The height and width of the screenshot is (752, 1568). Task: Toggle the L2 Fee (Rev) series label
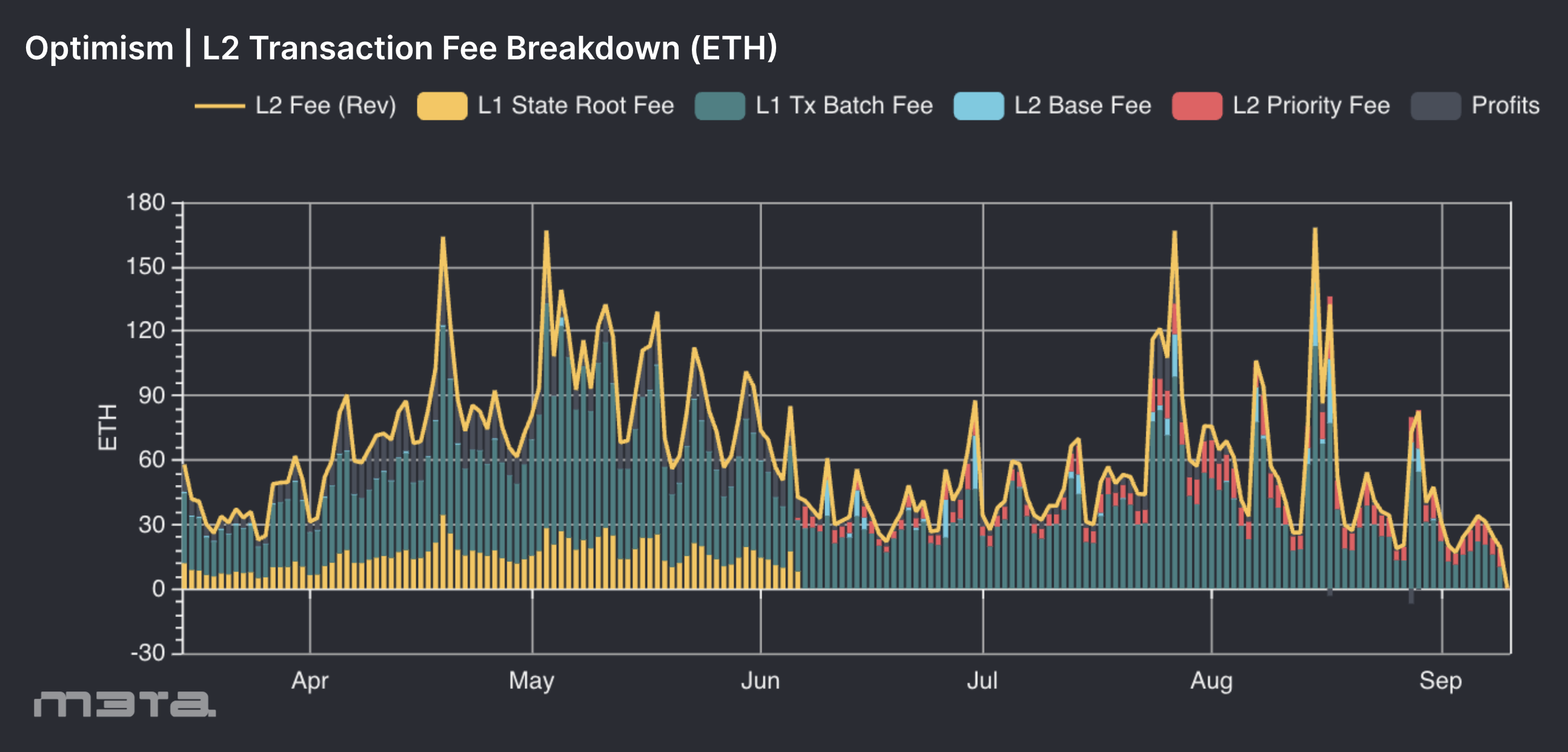click(x=325, y=106)
